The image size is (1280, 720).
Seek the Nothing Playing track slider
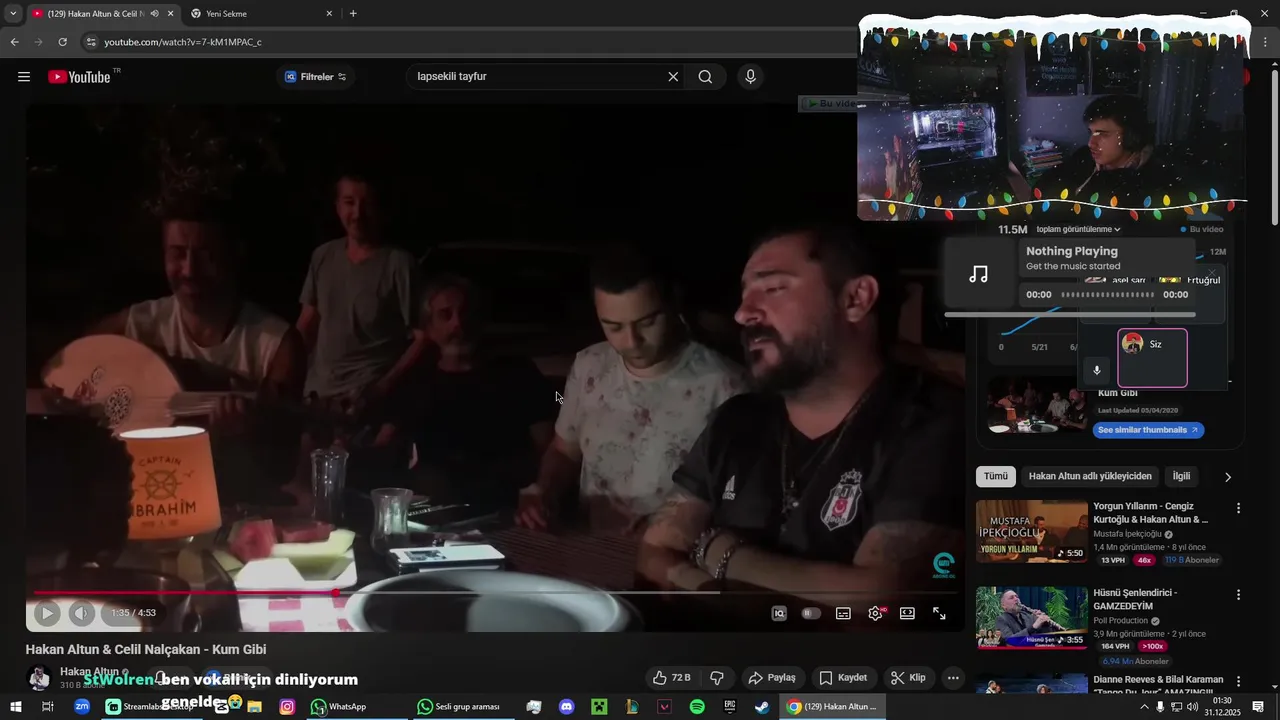(x=1107, y=295)
